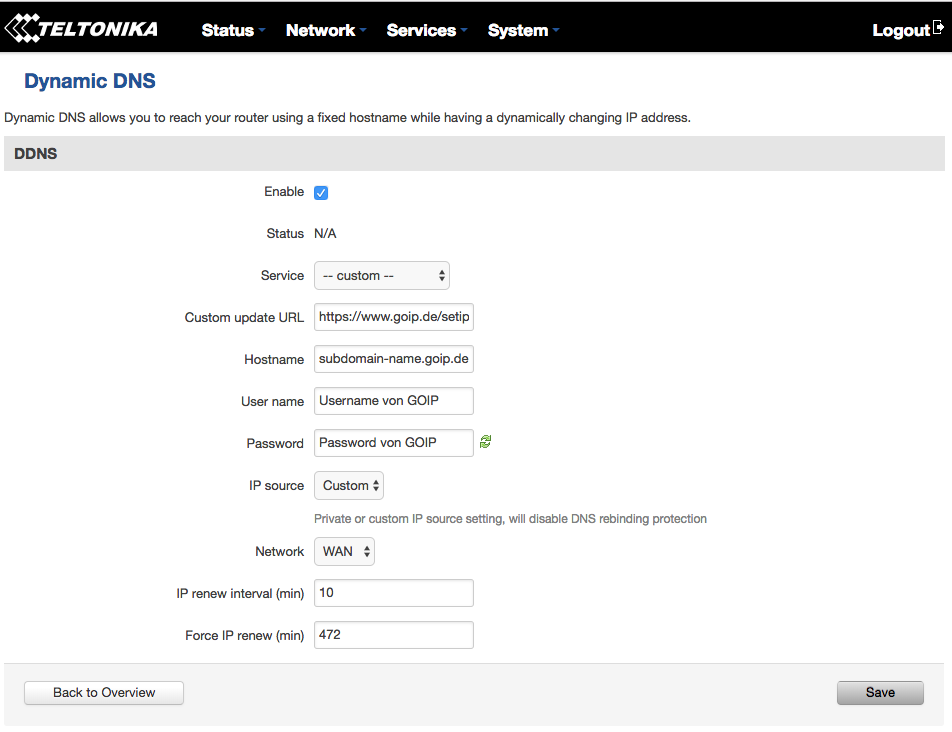Viewport: 952px width, 732px height.
Task: Click the Password input field
Action: [393, 442]
